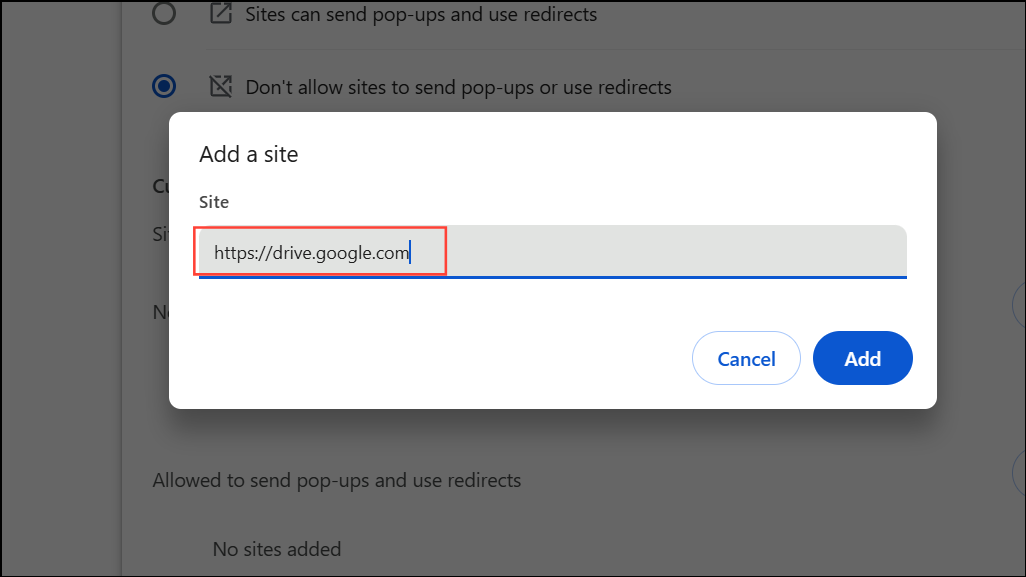Click the 'Allowed to send pop-ups and use redirects' heading
Image resolution: width=1026 pixels, height=577 pixels.
pos(337,480)
